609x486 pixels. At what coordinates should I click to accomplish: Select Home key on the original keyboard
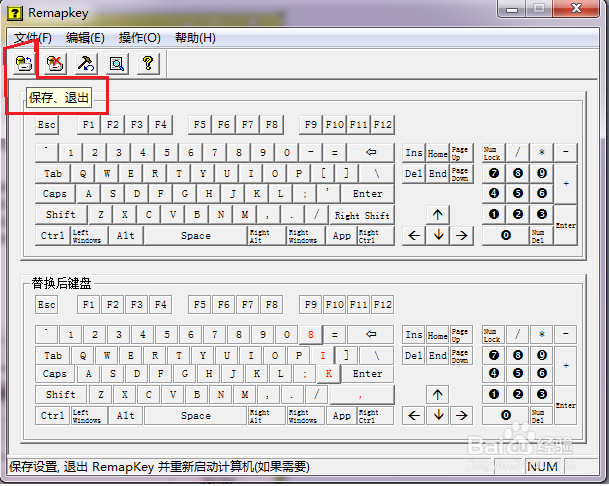click(x=438, y=152)
